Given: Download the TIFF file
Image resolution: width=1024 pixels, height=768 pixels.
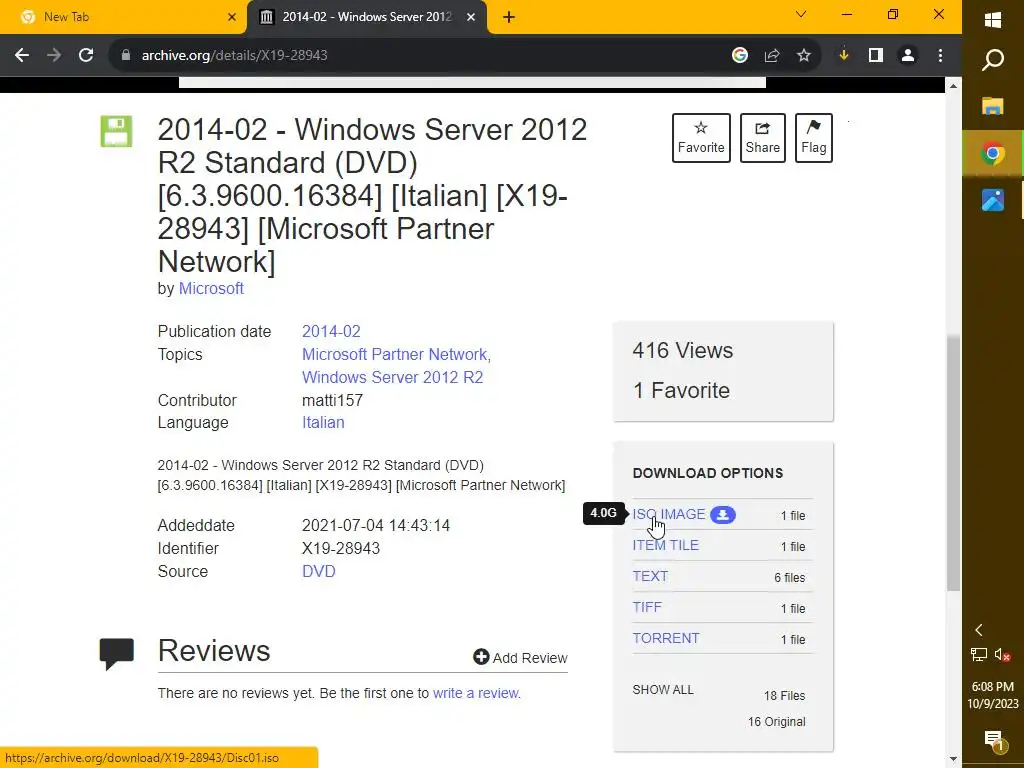Looking at the screenshot, I should coord(647,607).
